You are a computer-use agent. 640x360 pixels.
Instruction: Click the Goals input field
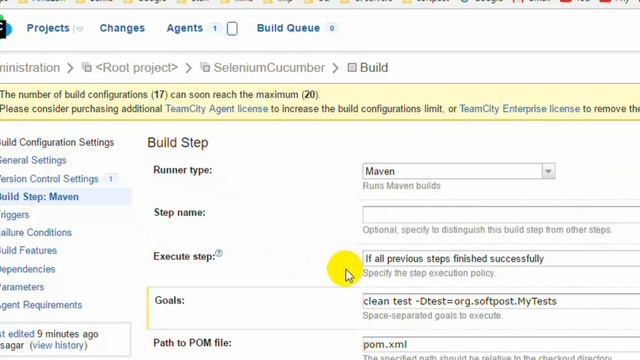(x=501, y=301)
